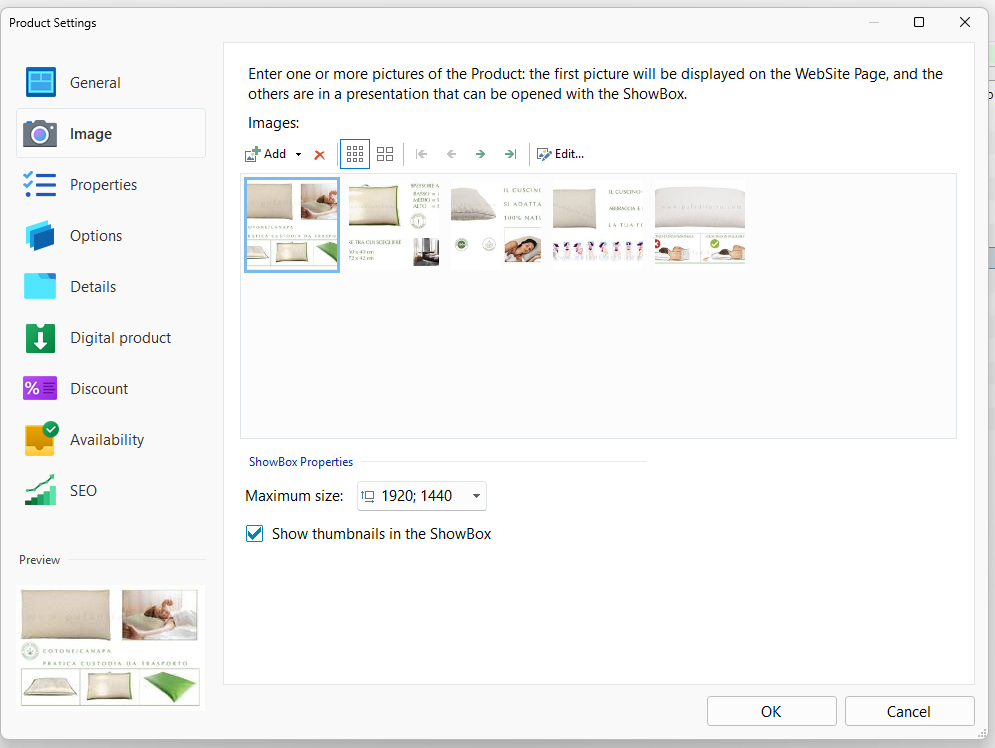Select the last pillow image thumbnail
The height and width of the screenshot is (748, 995).
[x=700, y=225]
